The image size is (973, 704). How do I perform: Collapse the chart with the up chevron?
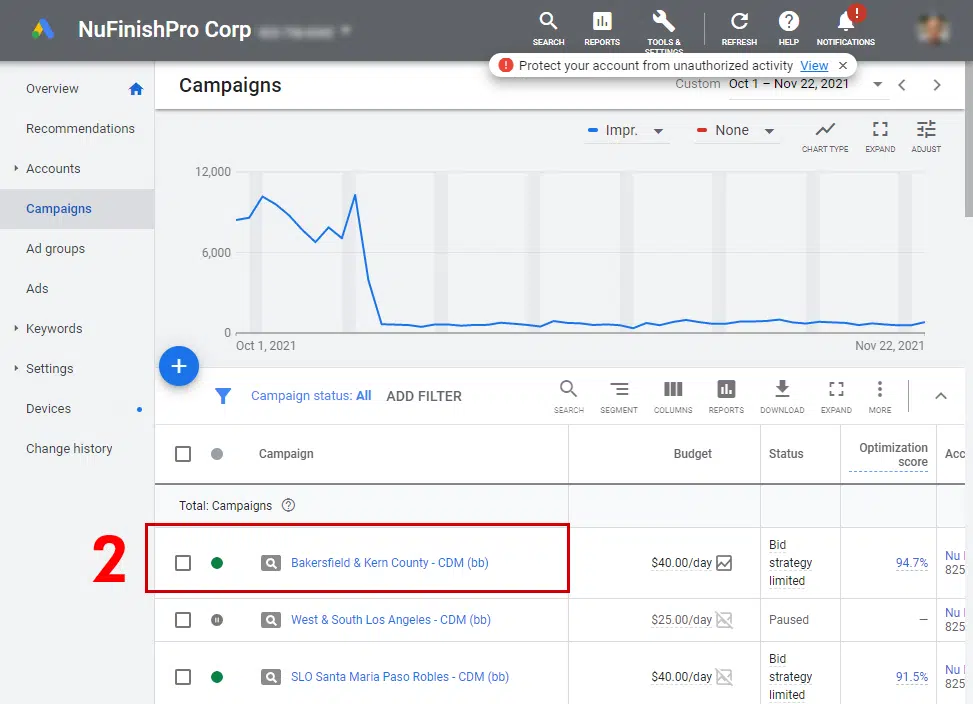tap(941, 396)
